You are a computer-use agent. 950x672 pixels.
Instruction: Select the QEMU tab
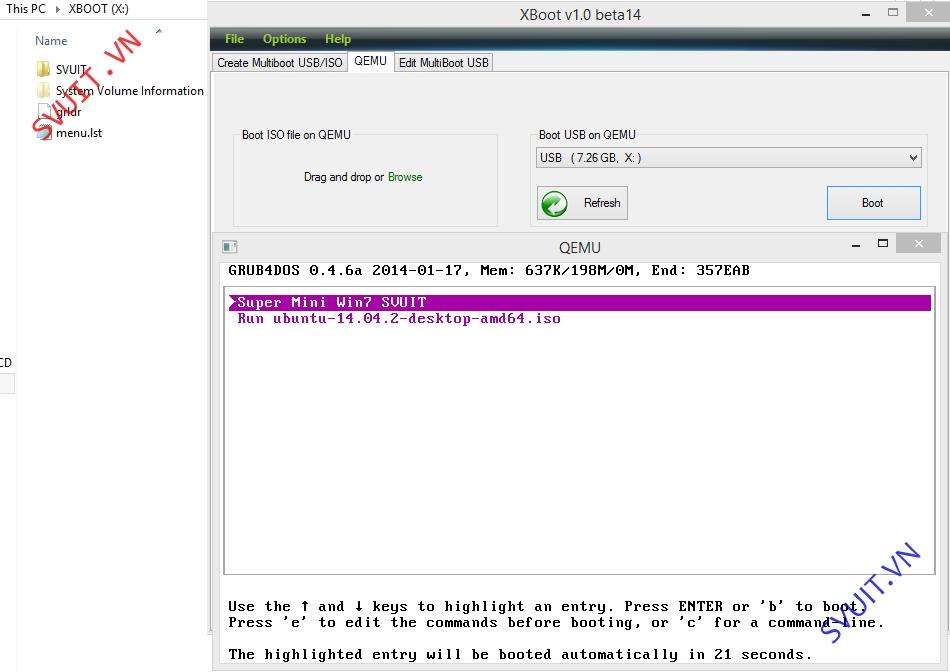click(x=370, y=61)
